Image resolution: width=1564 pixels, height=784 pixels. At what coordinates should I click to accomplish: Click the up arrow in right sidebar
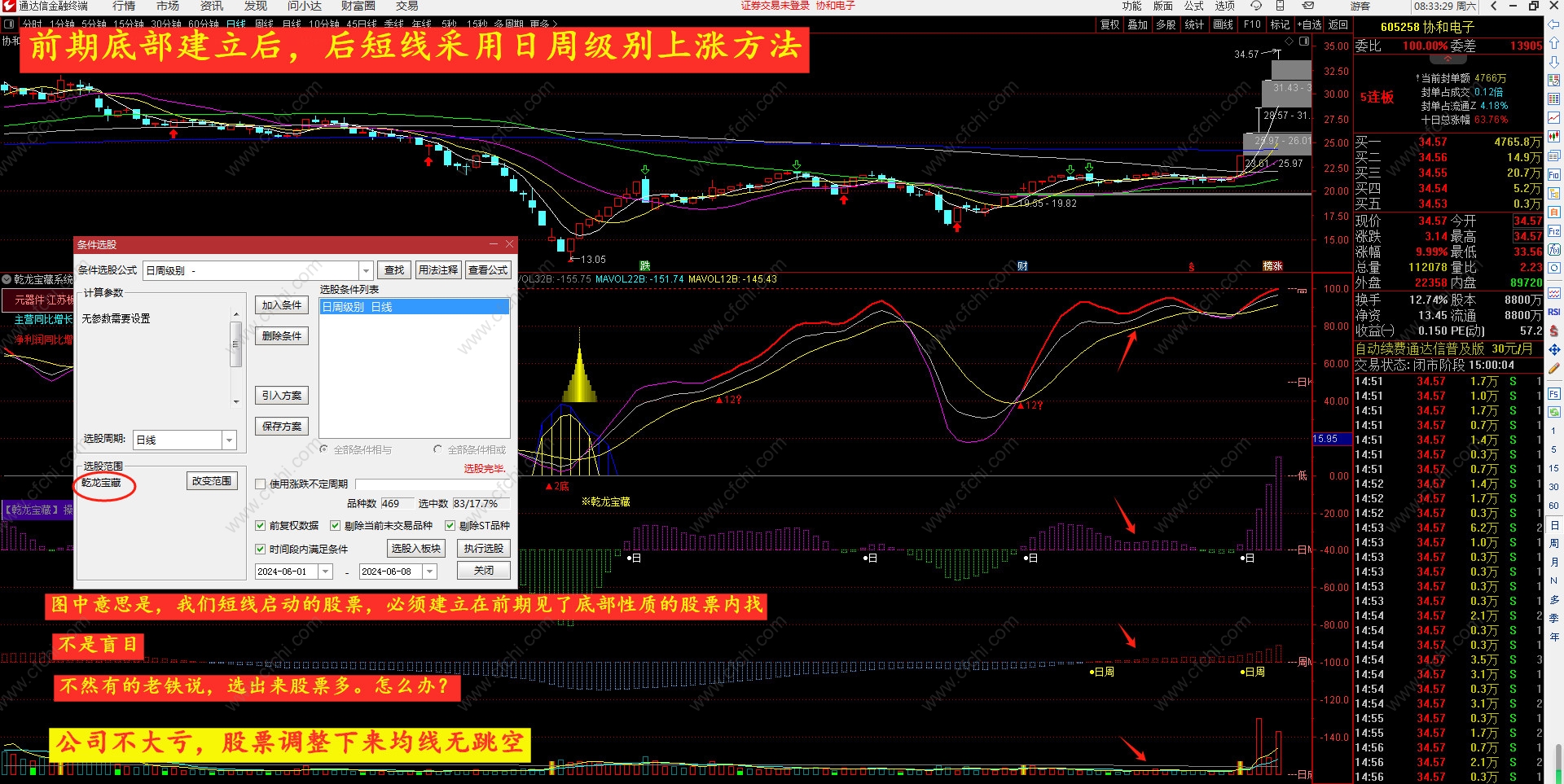click(1553, 44)
